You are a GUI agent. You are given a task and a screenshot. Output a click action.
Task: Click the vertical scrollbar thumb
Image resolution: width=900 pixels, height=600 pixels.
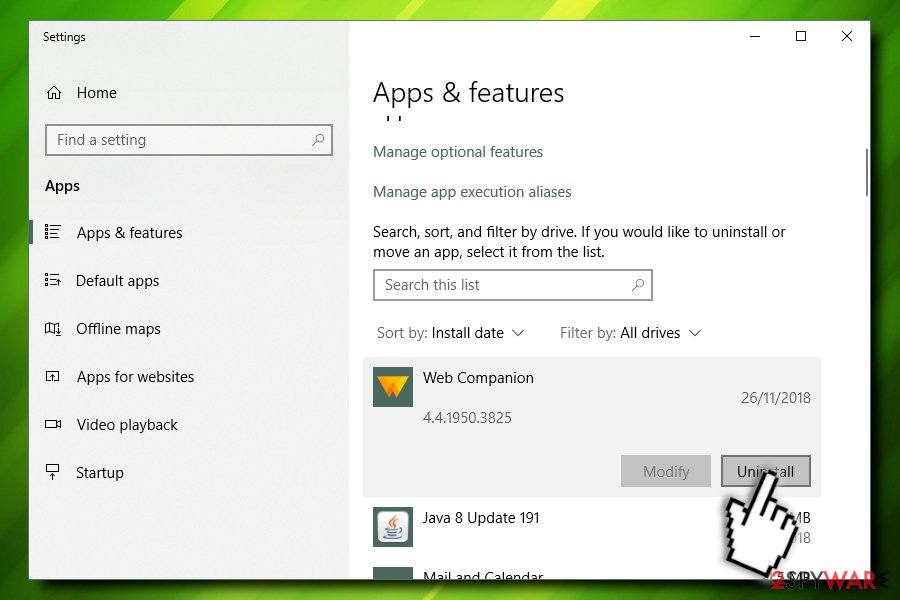(867, 172)
